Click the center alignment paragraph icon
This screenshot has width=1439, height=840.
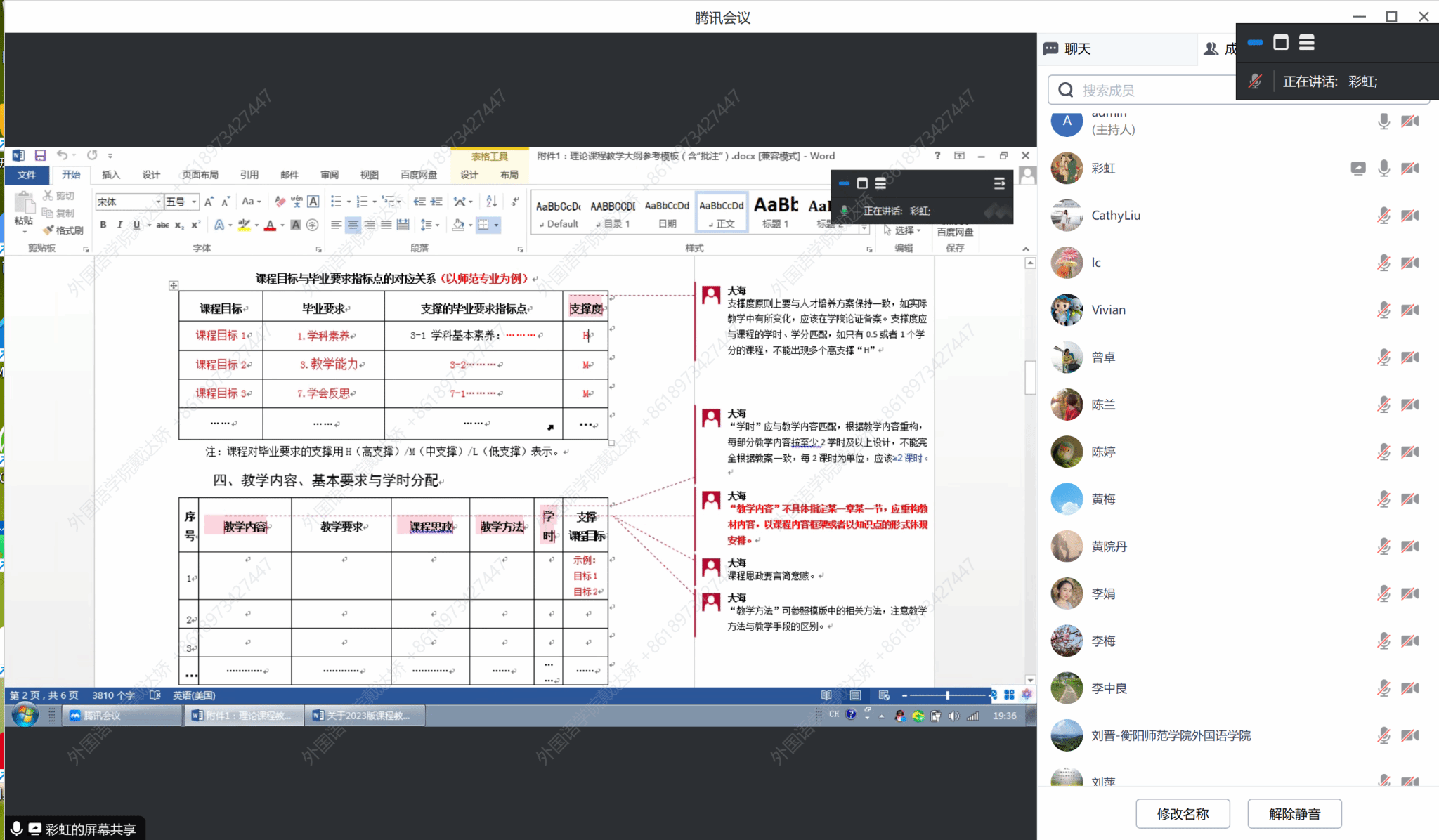tap(353, 225)
